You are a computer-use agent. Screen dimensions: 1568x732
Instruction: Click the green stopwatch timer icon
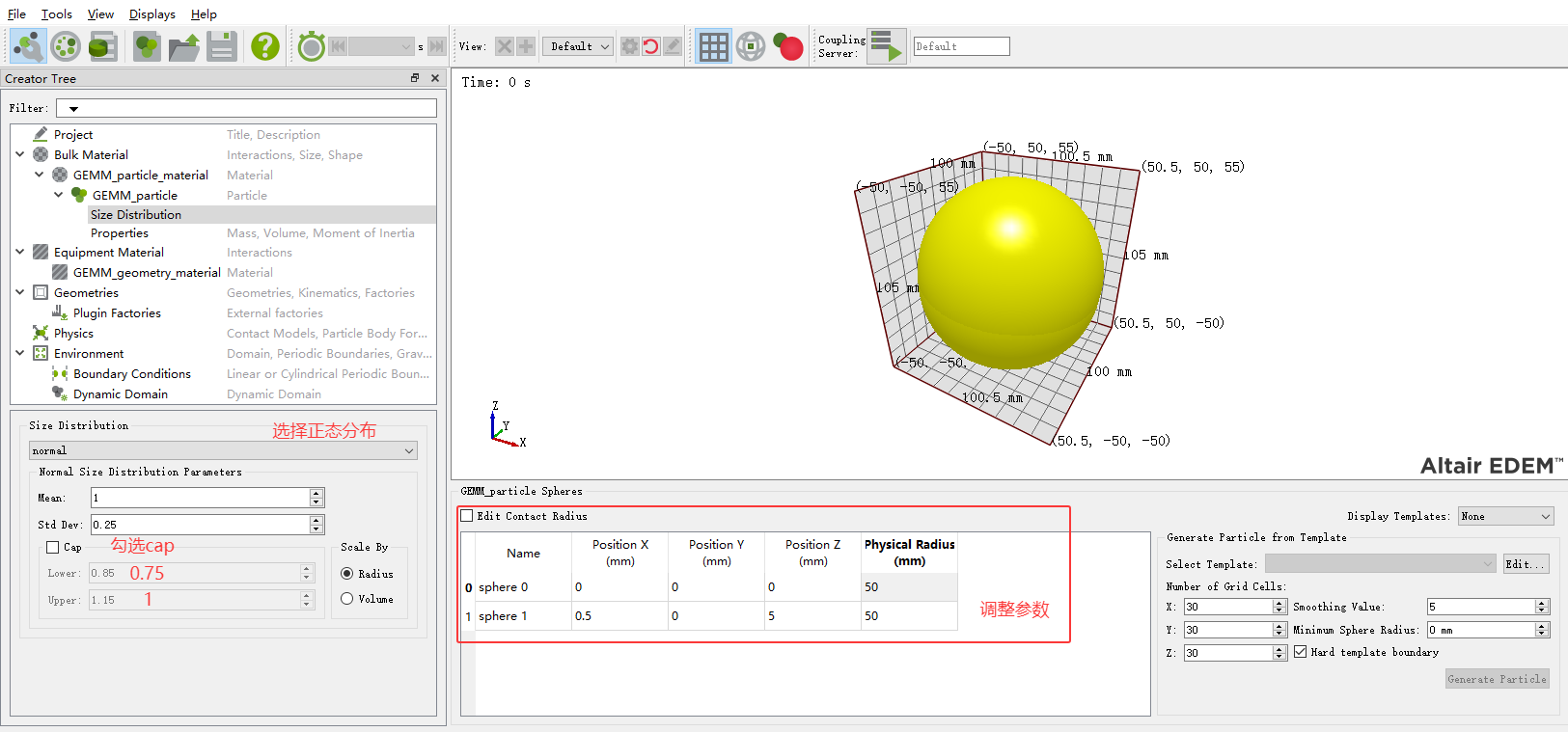[x=311, y=46]
